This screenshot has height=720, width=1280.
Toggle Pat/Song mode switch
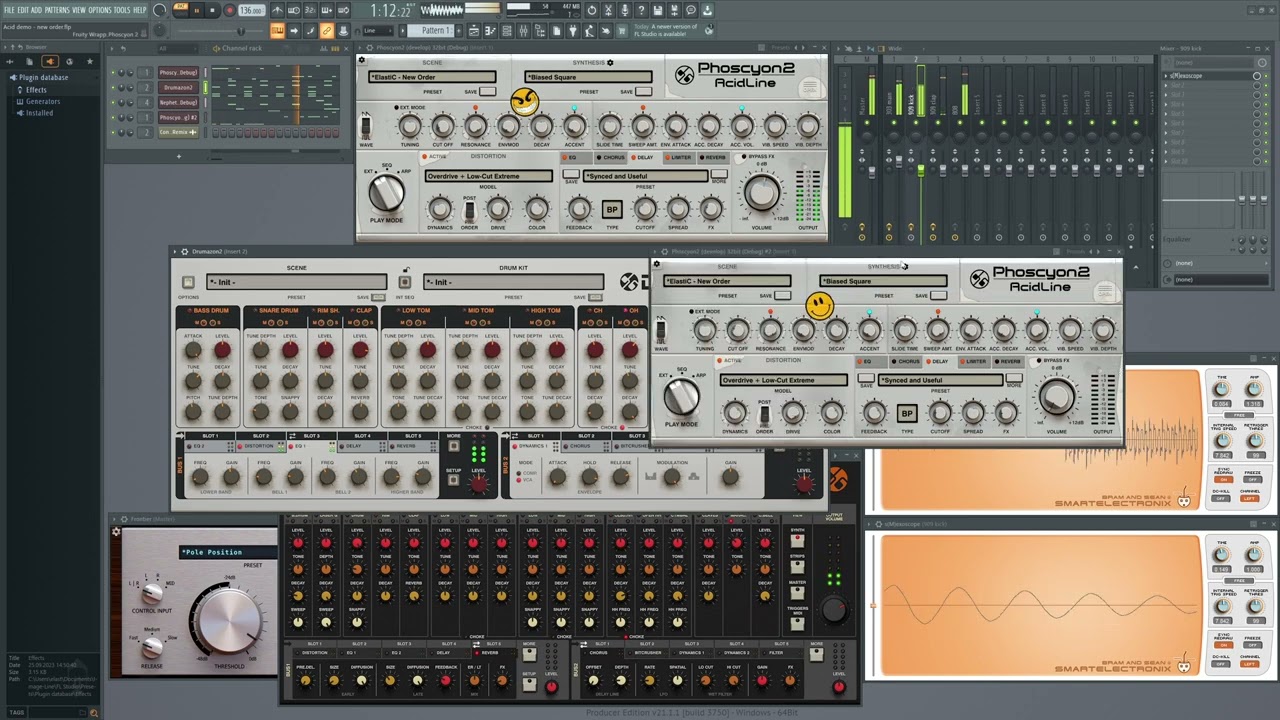click(180, 11)
